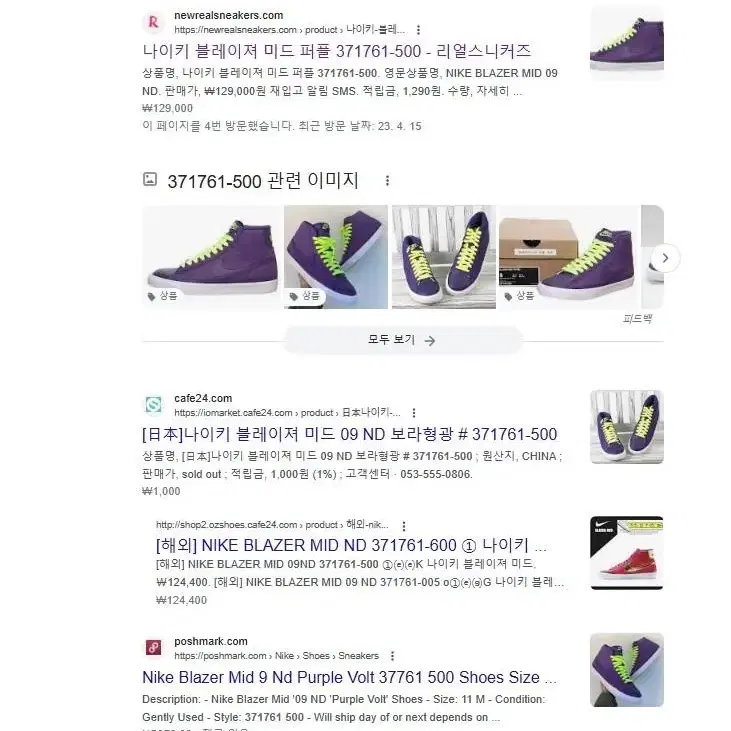Open red Nike Blazer thumbnail image
Viewport: 731px width, 731px height.
pos(627,553)
